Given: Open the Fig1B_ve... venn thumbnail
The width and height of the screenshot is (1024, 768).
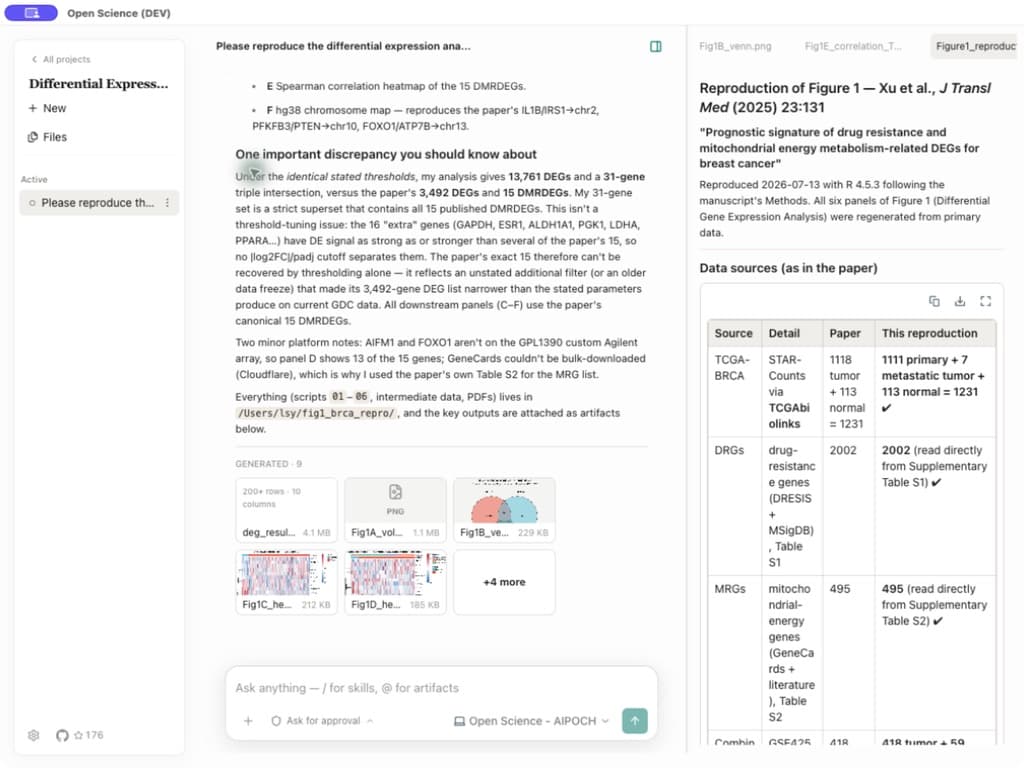Looking at the screenshot, I should (x=504, y=510).
